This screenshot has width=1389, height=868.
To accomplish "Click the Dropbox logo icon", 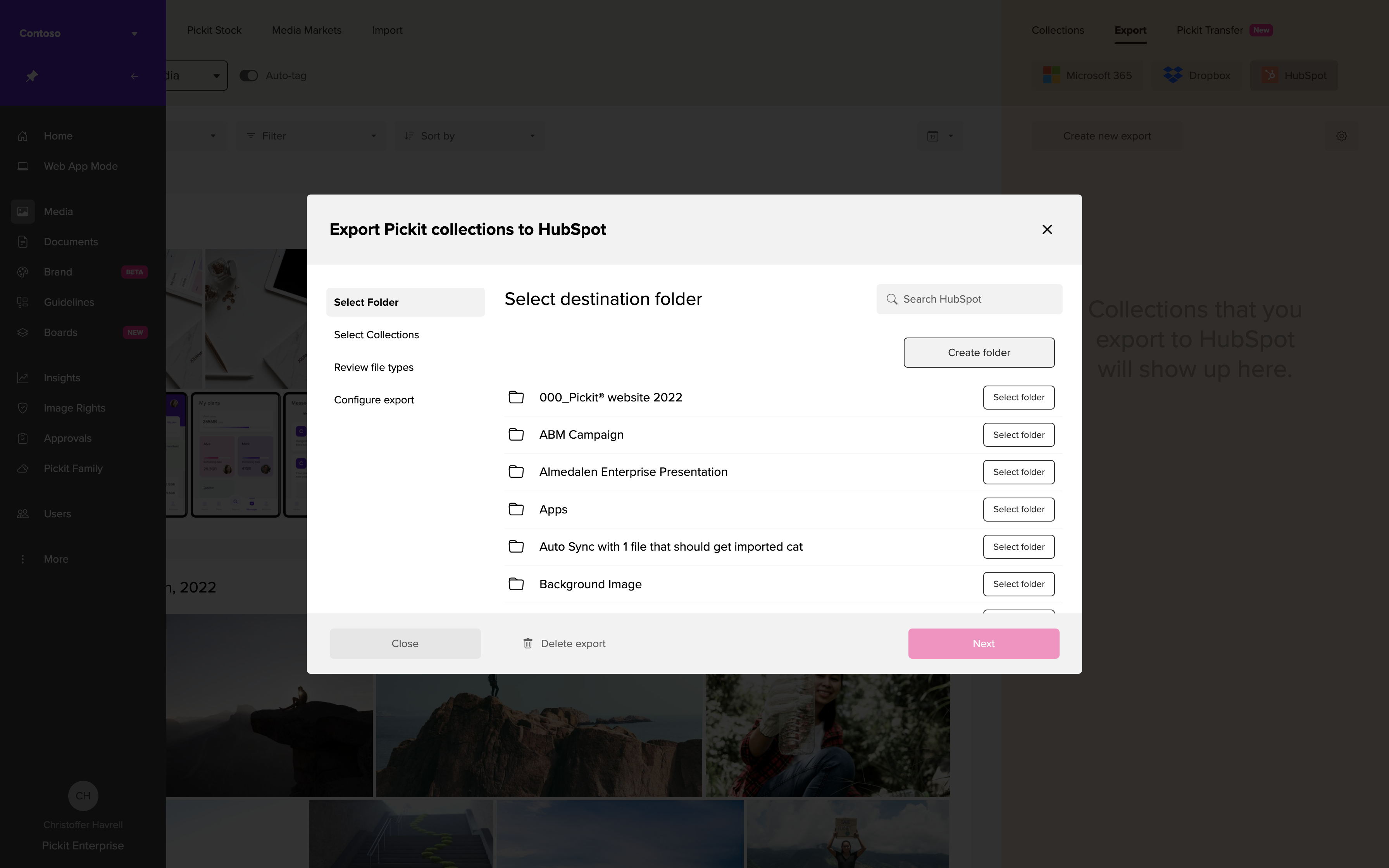I will click(1173, 75).
